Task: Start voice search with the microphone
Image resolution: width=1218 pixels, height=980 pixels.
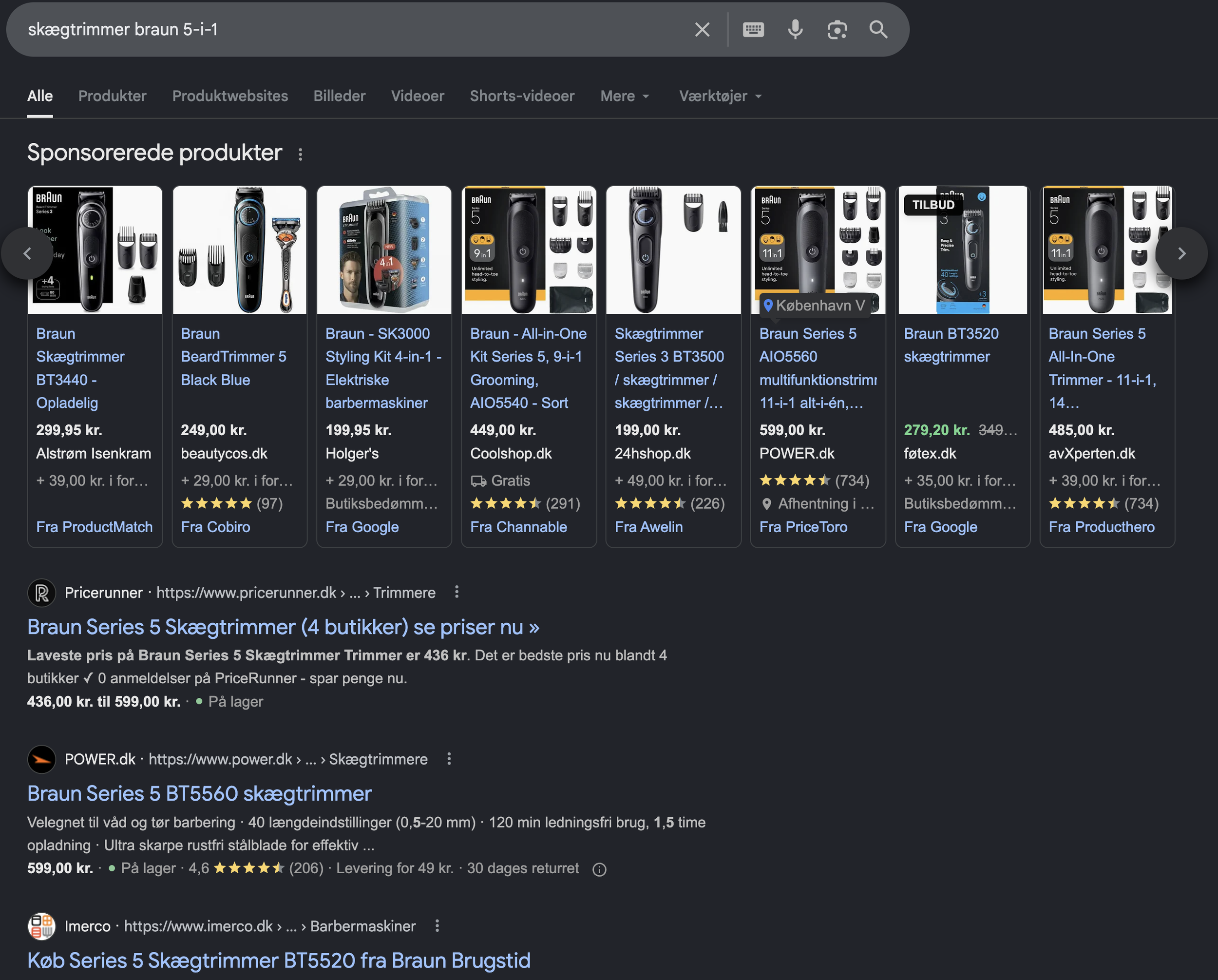Action: point(795,29)
